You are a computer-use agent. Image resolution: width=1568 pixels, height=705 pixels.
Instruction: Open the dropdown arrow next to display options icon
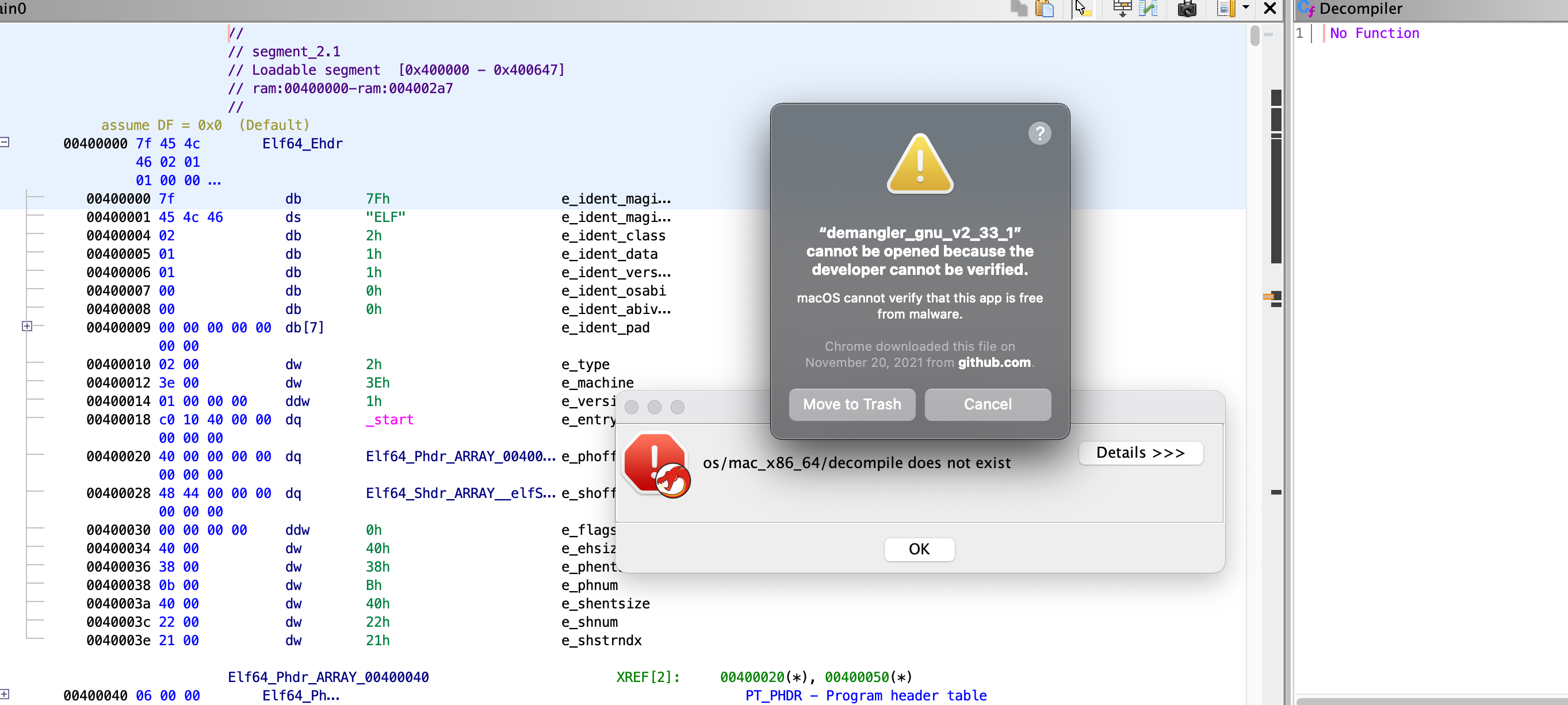click(x=1246, y=9)
